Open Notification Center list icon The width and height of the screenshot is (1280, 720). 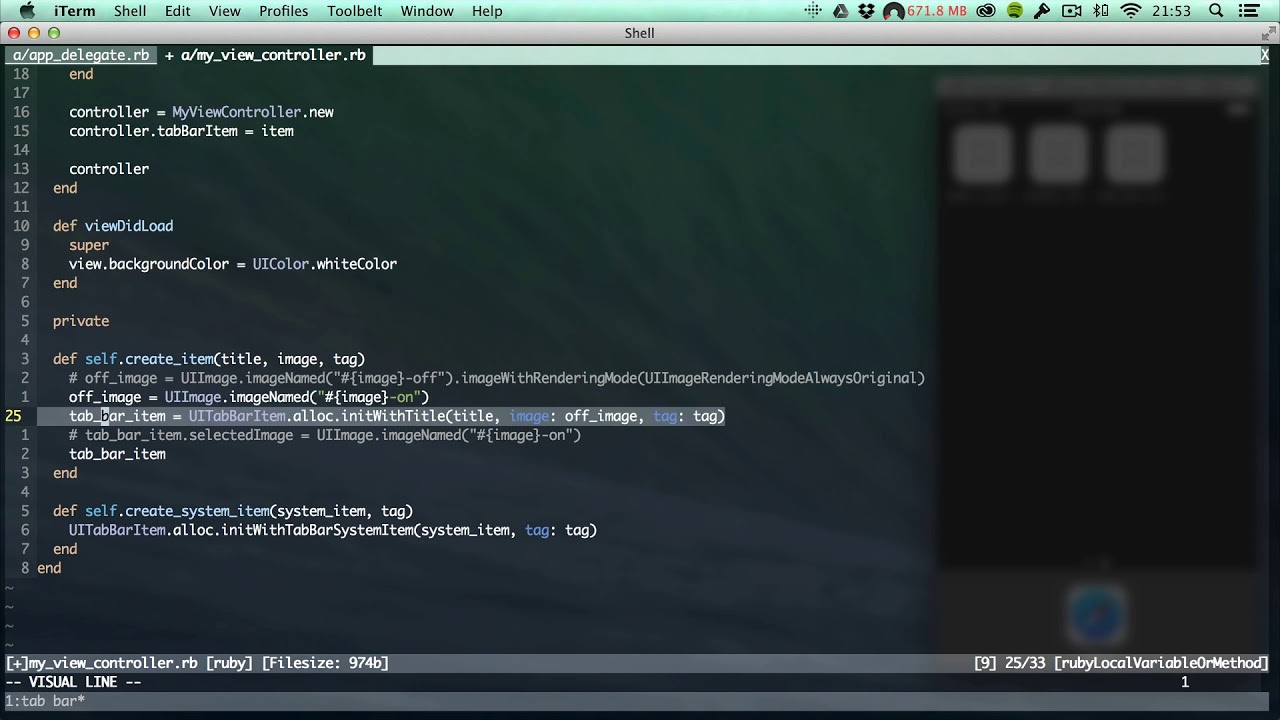point(1249,11)
